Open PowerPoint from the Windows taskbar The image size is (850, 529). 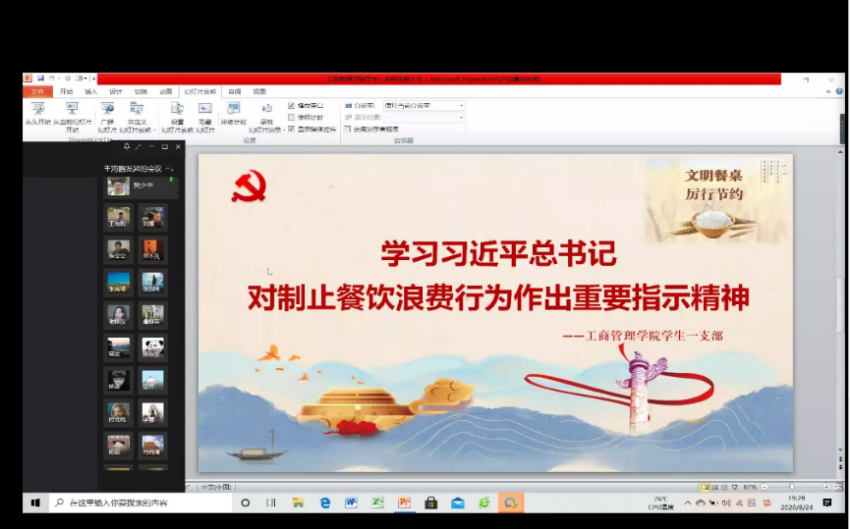405,503
